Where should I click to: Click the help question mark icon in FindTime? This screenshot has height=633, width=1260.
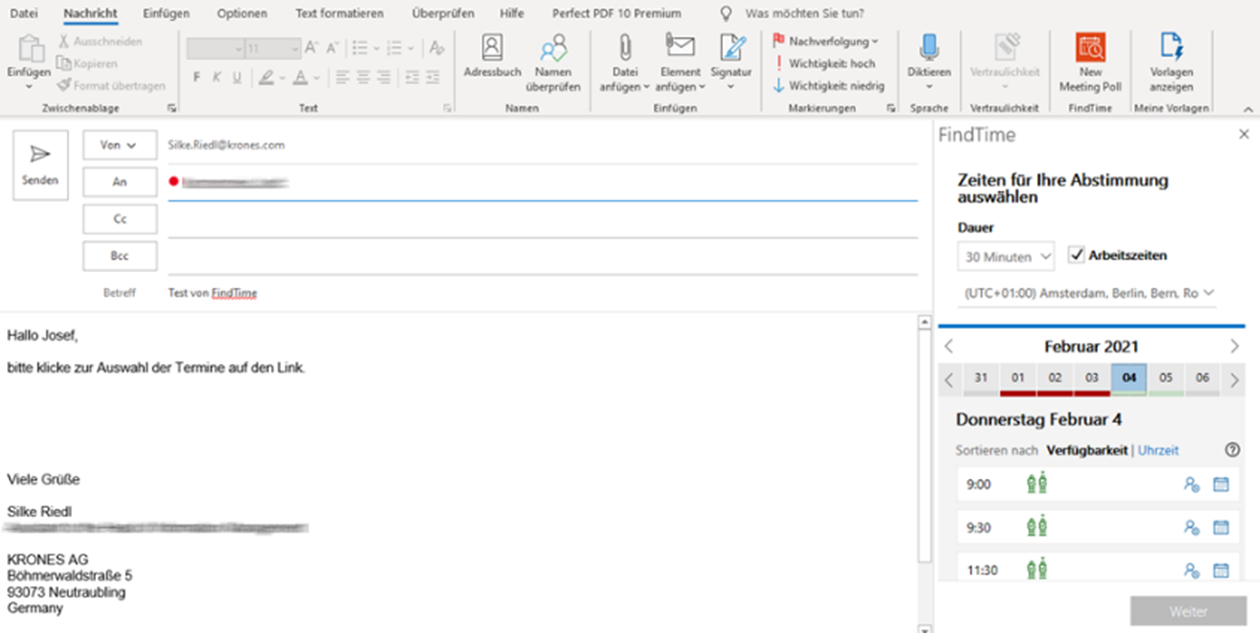1232,451
